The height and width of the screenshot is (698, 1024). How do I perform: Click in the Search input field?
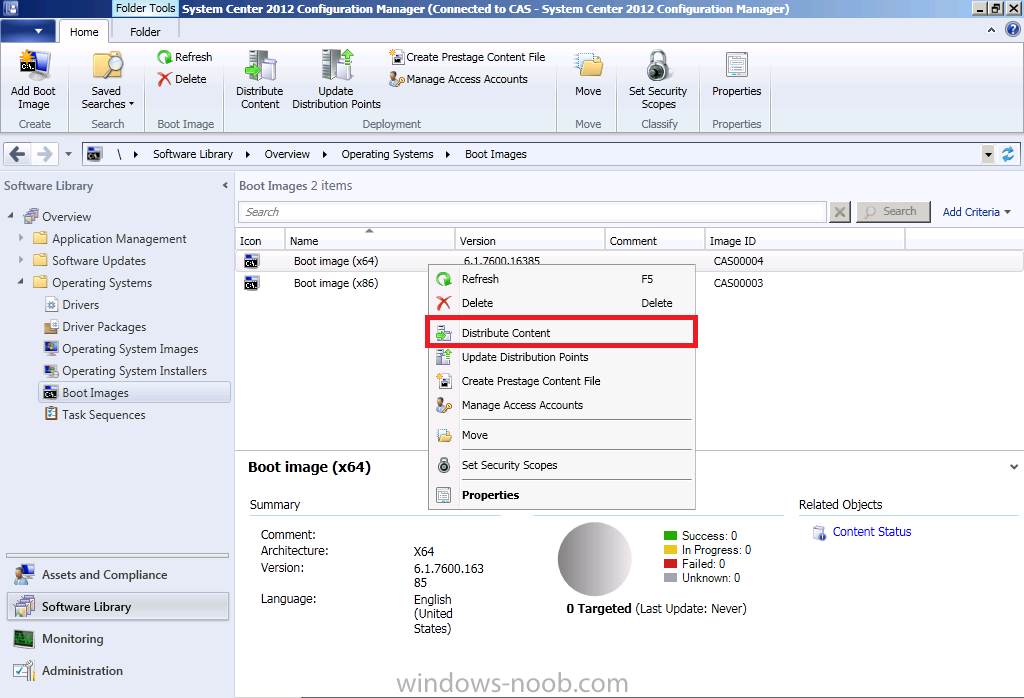[x=532, y=212]
